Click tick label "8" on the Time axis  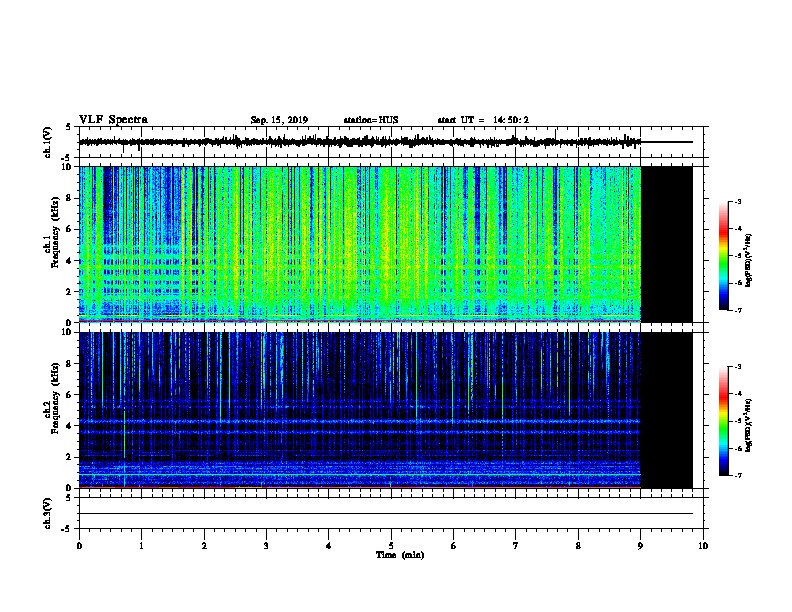coord(578,546)
